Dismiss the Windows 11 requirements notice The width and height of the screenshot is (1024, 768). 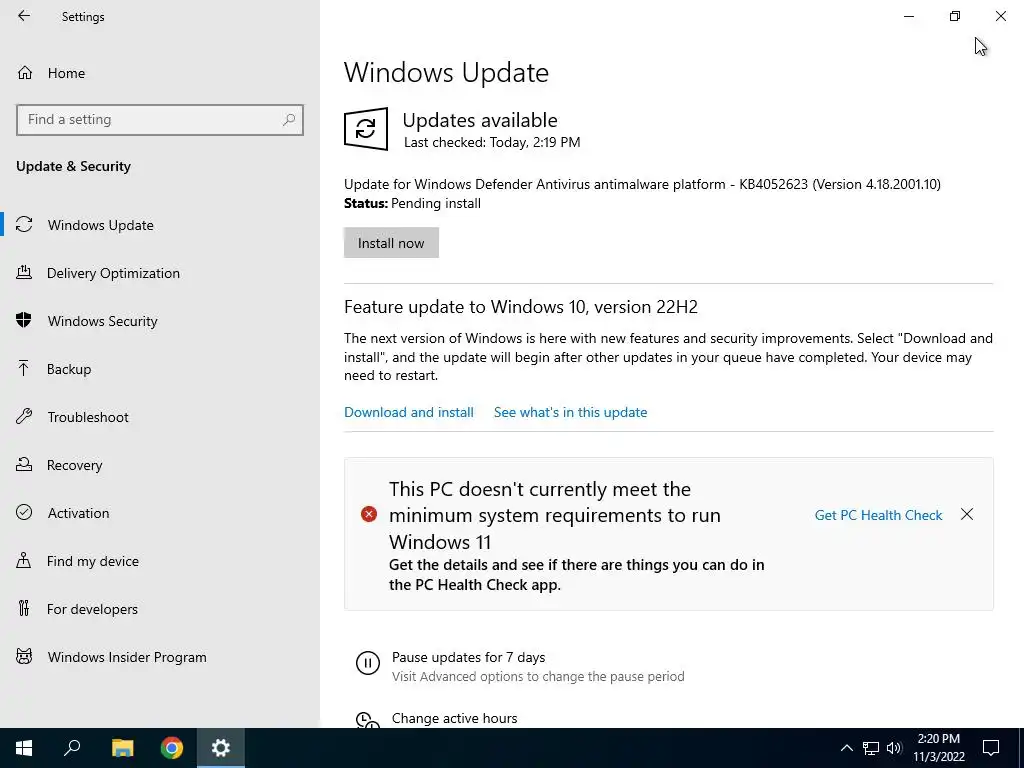click(x=967, y=515)
